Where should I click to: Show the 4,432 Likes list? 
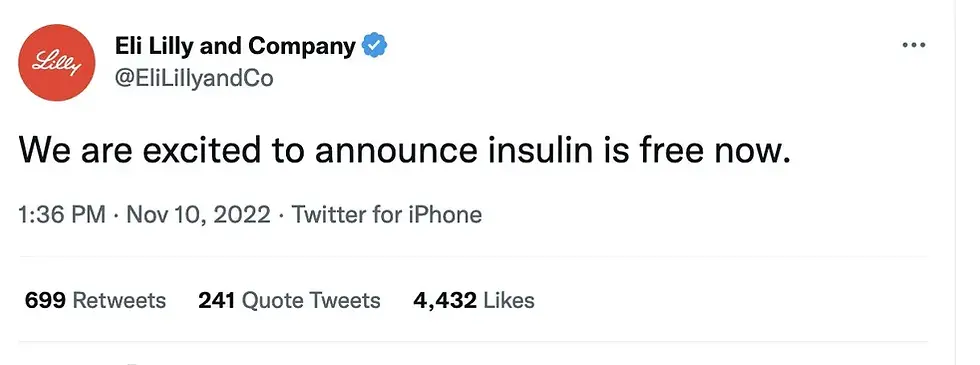tap(474, 301)
